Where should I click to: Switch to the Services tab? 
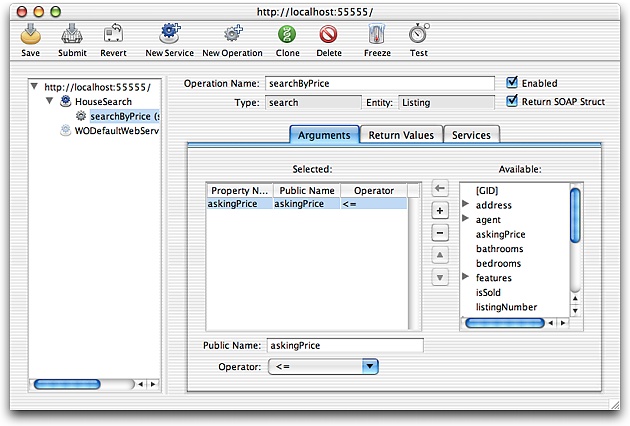[471, 135]
